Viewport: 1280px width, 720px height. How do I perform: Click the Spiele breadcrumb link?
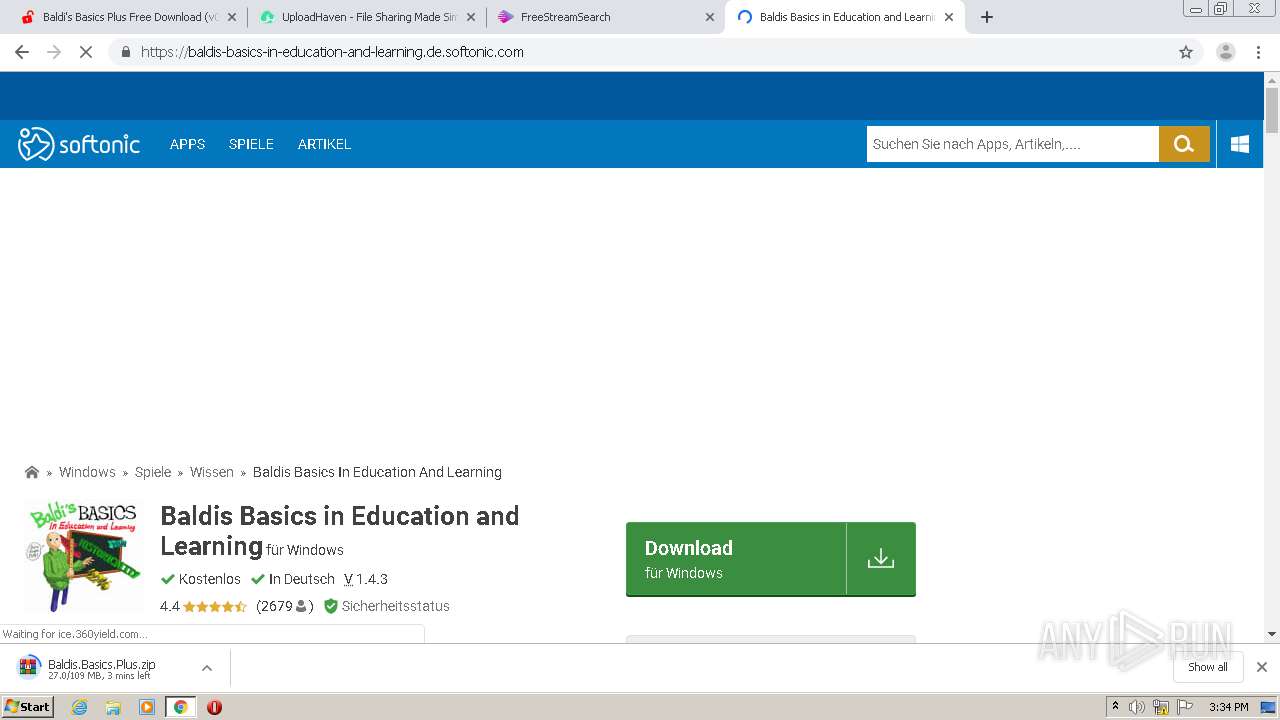[153, 472]
